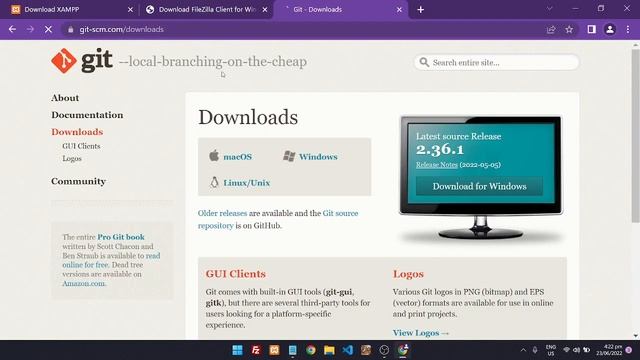Open GUI Clients sidebar sublink
Screen dimensions: 640x360
pos(81,146)
